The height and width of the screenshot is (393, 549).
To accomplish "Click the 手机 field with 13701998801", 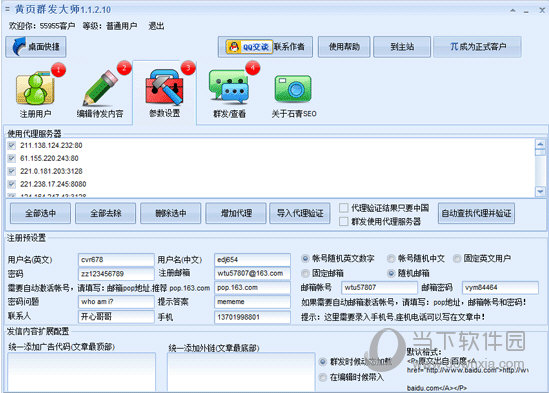I will [252, 317].
